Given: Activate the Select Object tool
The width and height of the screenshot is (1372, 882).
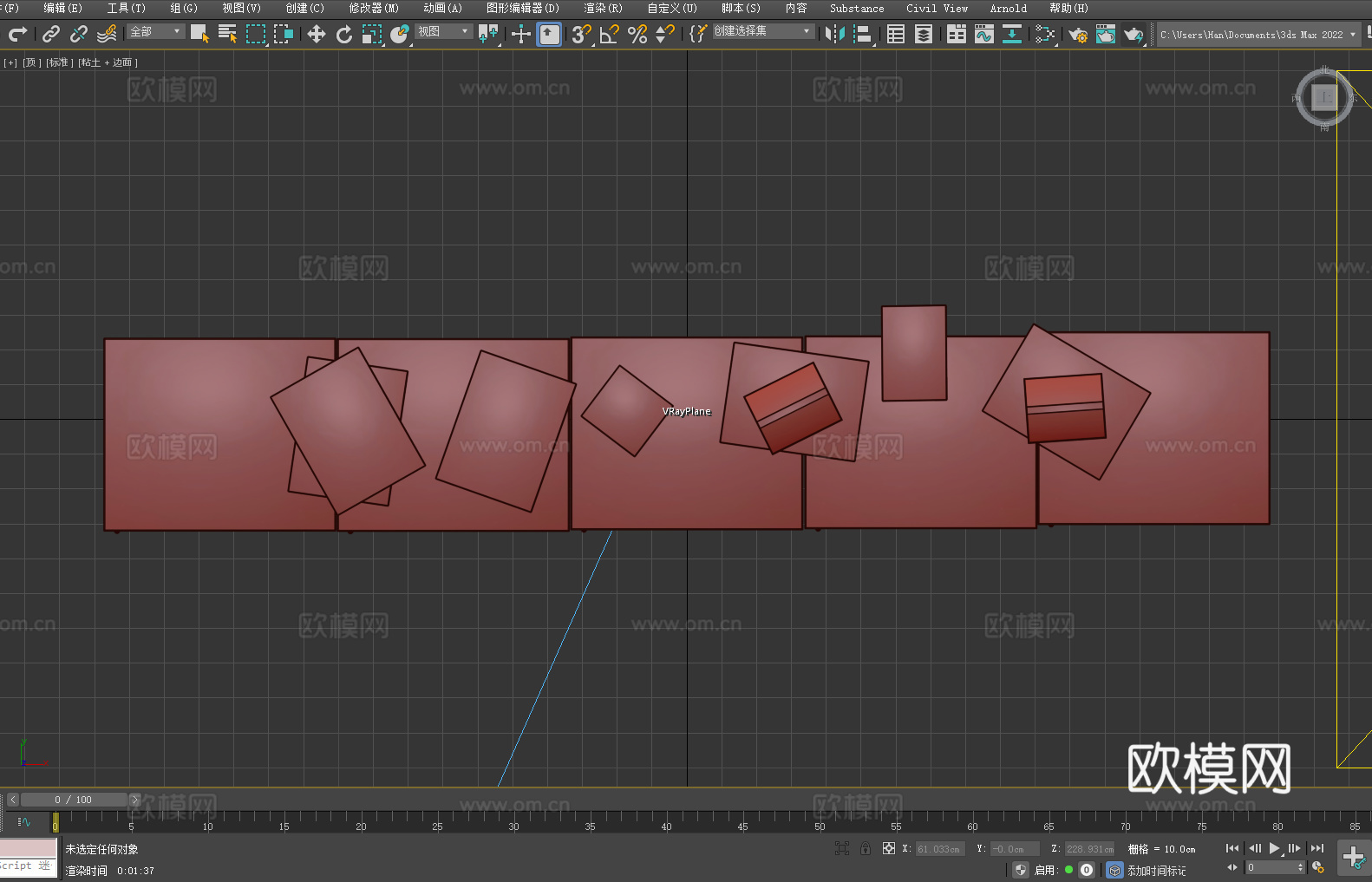Looking at the screenshot, I should 199,34.
